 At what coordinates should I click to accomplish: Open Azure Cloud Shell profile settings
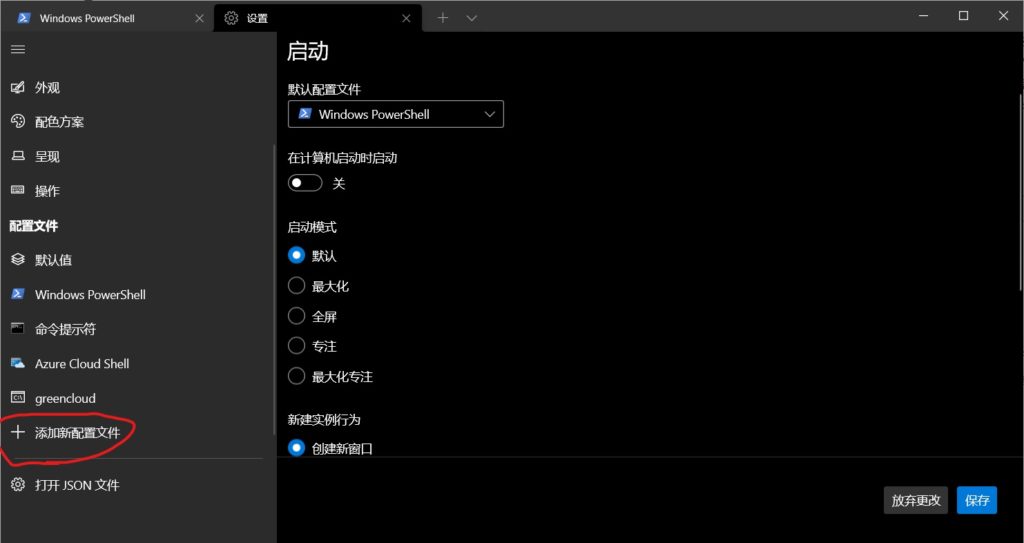(136, 363)
